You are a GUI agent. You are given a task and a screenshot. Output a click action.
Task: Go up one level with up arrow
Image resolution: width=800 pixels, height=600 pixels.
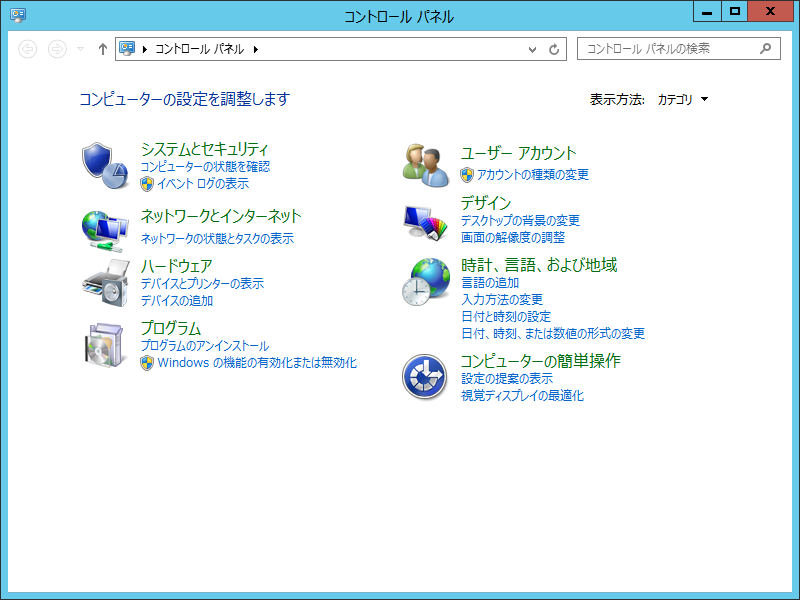[103, 49]
